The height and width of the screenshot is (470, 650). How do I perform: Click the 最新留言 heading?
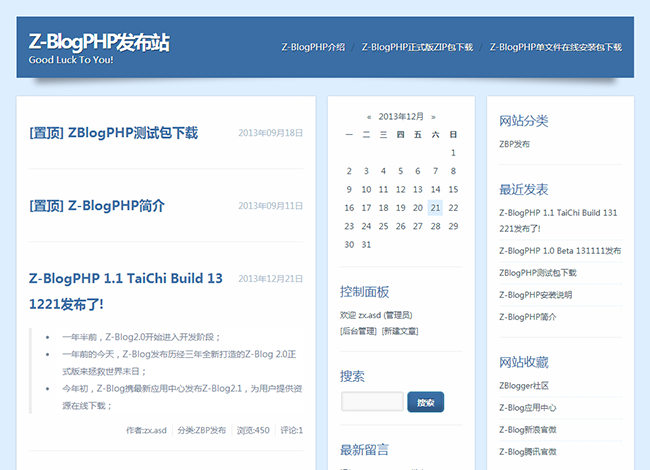tap(364, 450)
